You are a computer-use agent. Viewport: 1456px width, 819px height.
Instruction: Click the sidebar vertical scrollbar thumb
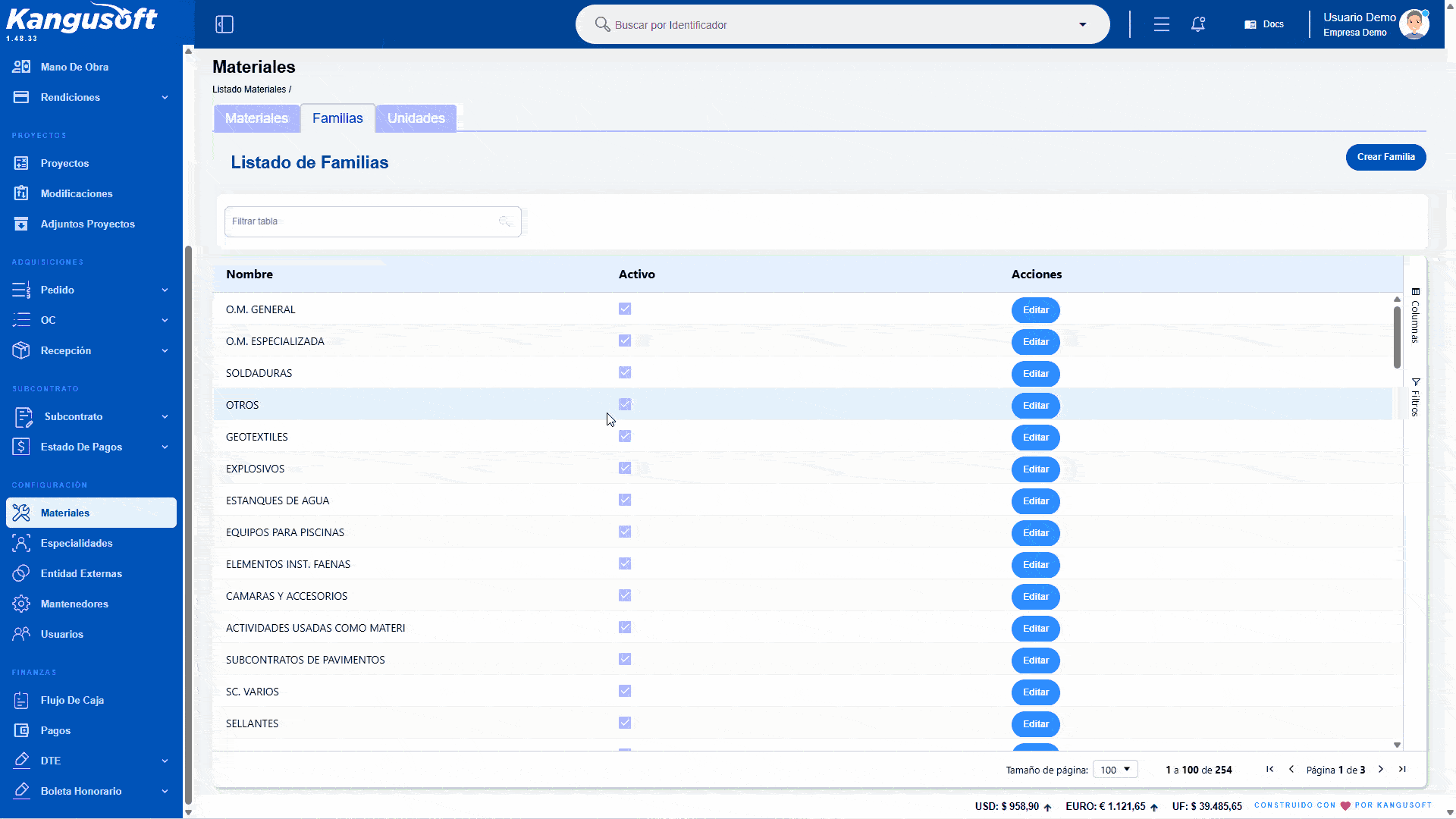[188, 525]
